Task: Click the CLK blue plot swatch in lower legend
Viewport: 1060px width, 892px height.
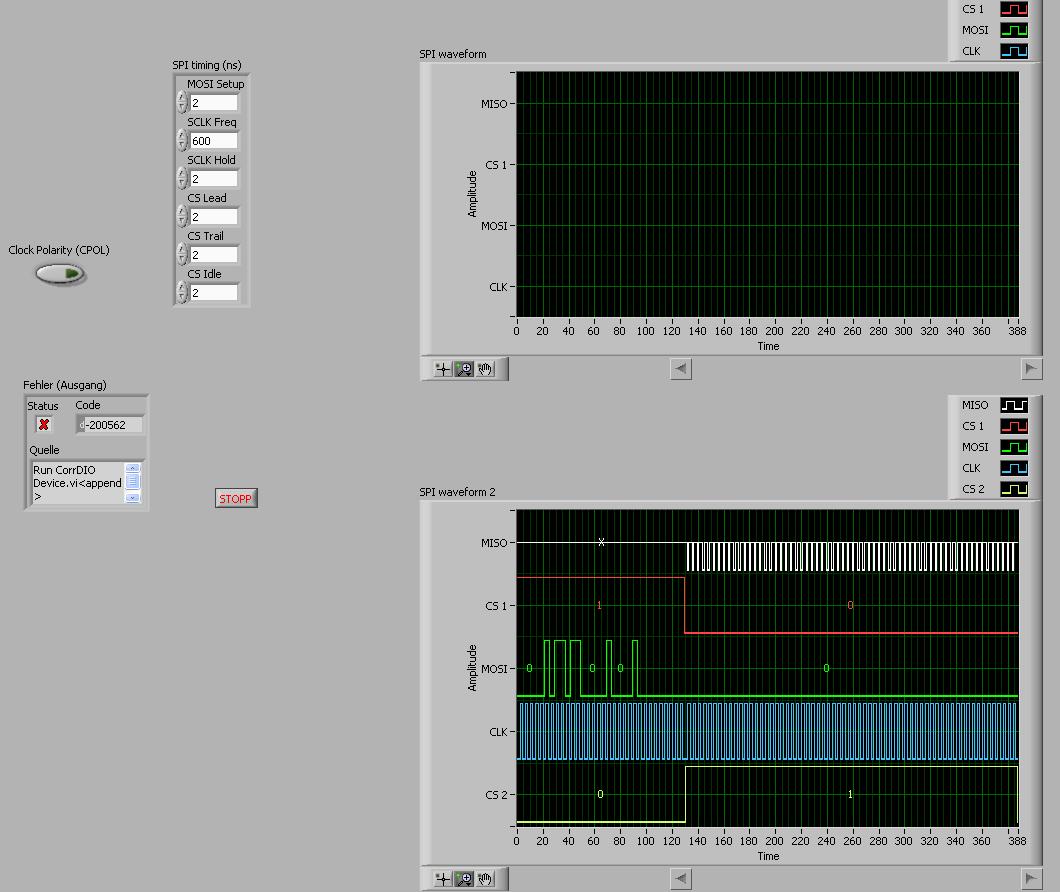Action: pyautogui.click(x=1014, y=468)
